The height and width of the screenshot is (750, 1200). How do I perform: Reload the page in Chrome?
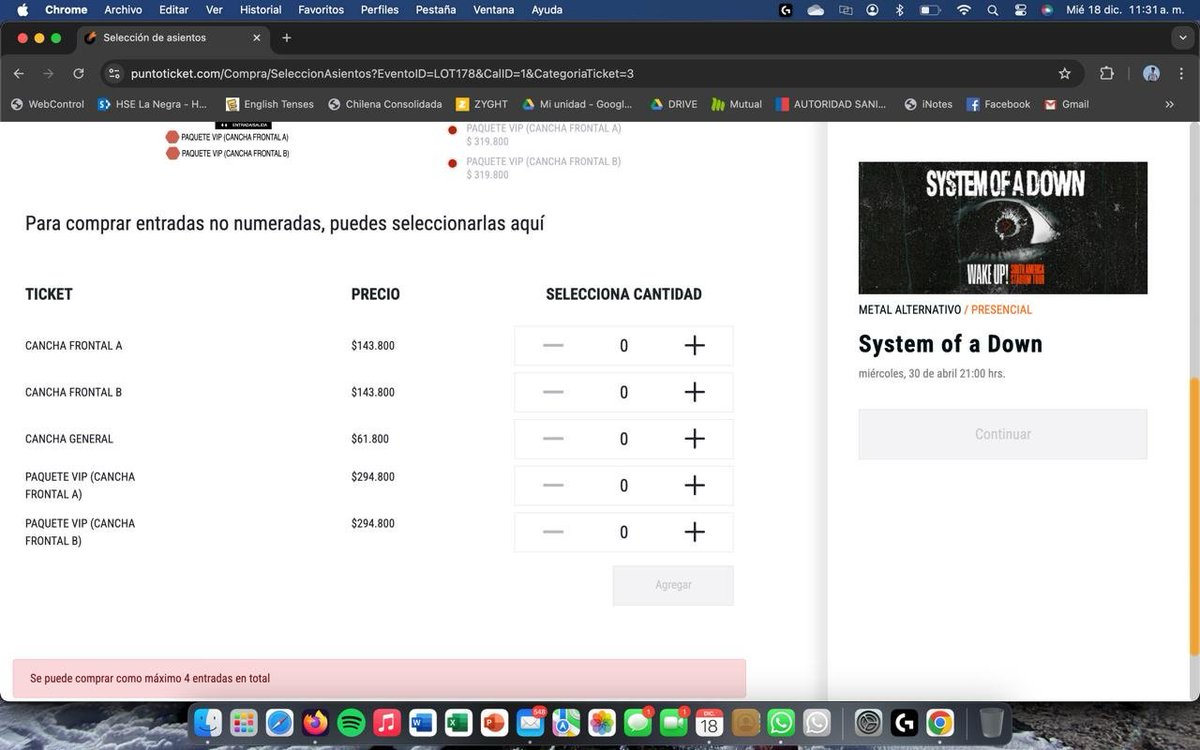(78, 73)
